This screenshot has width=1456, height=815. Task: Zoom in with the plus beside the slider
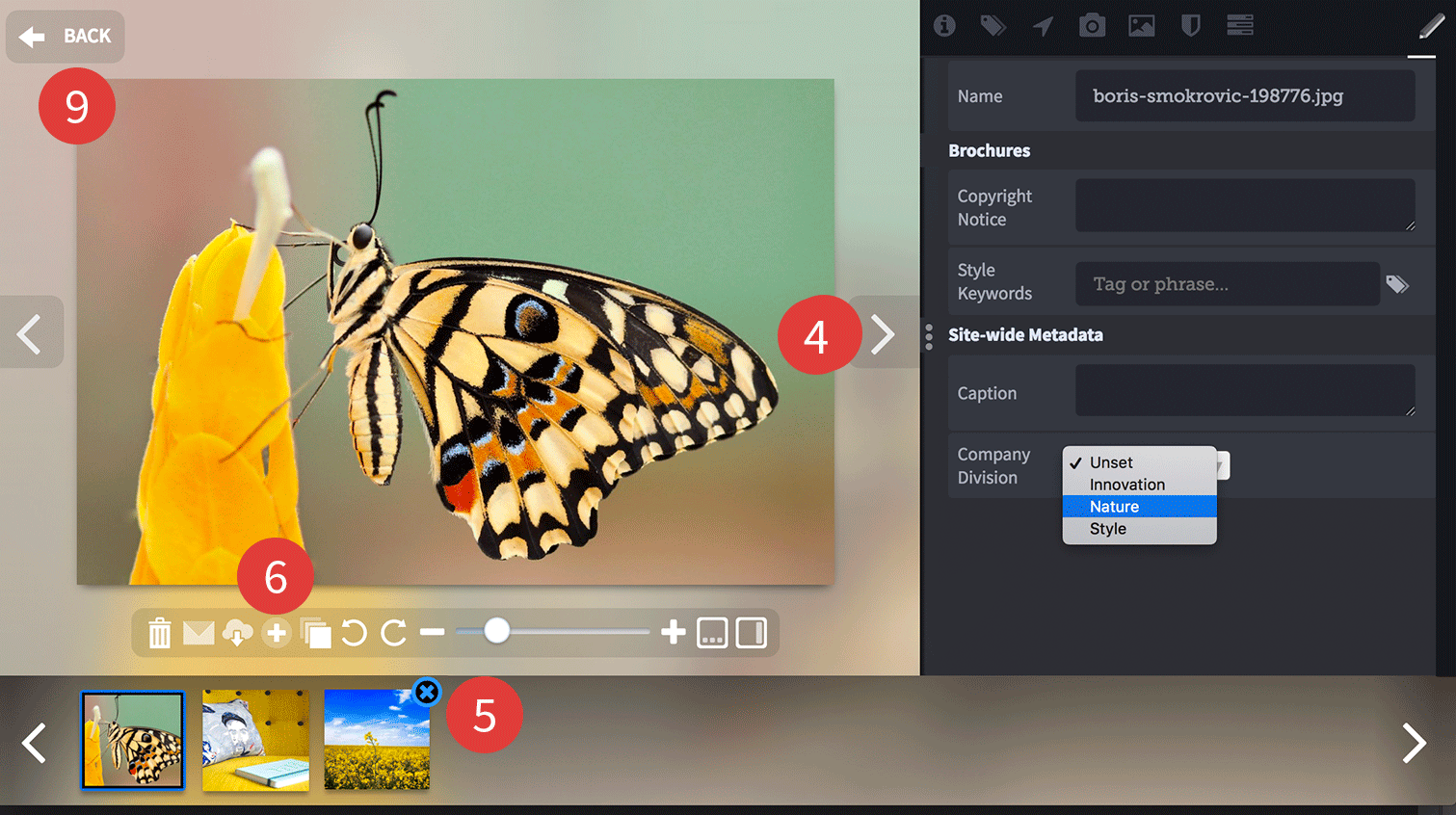[x=674, y=632]
